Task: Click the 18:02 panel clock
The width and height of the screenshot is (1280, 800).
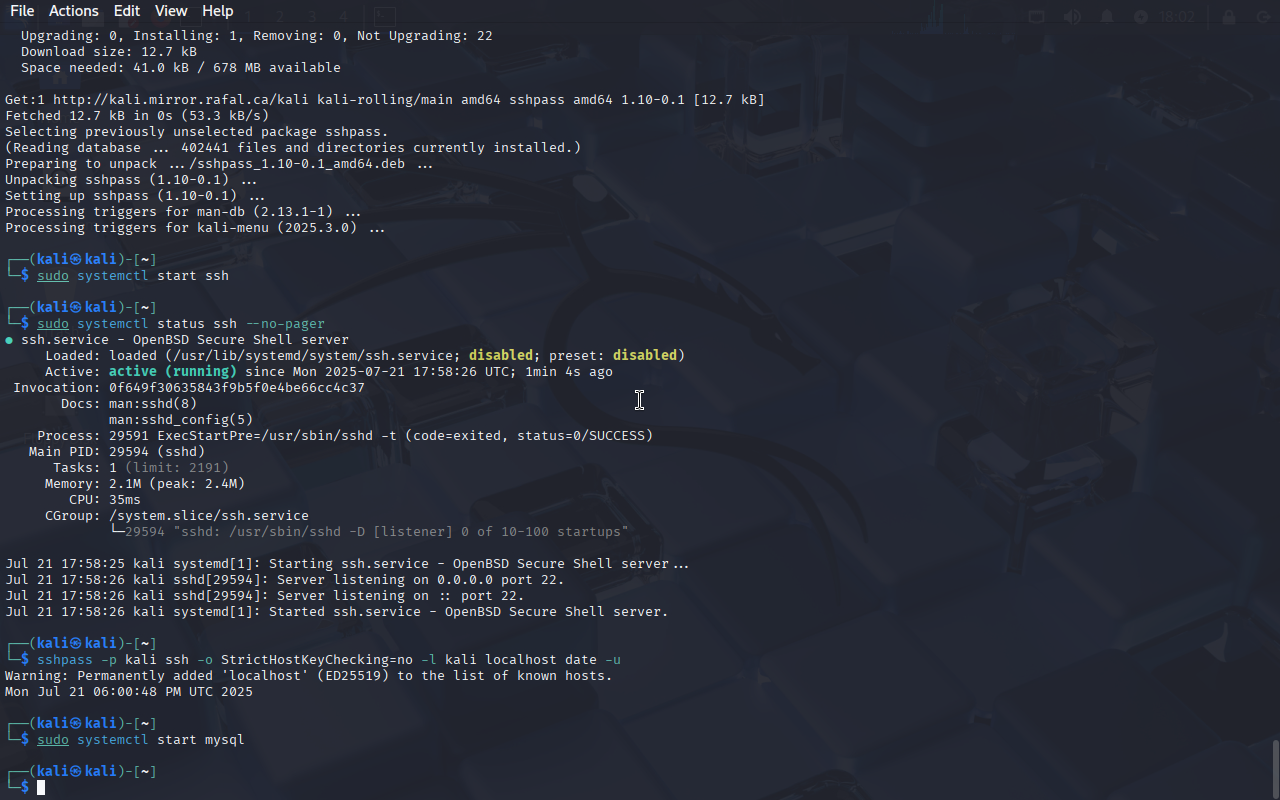Action: 1178,17
